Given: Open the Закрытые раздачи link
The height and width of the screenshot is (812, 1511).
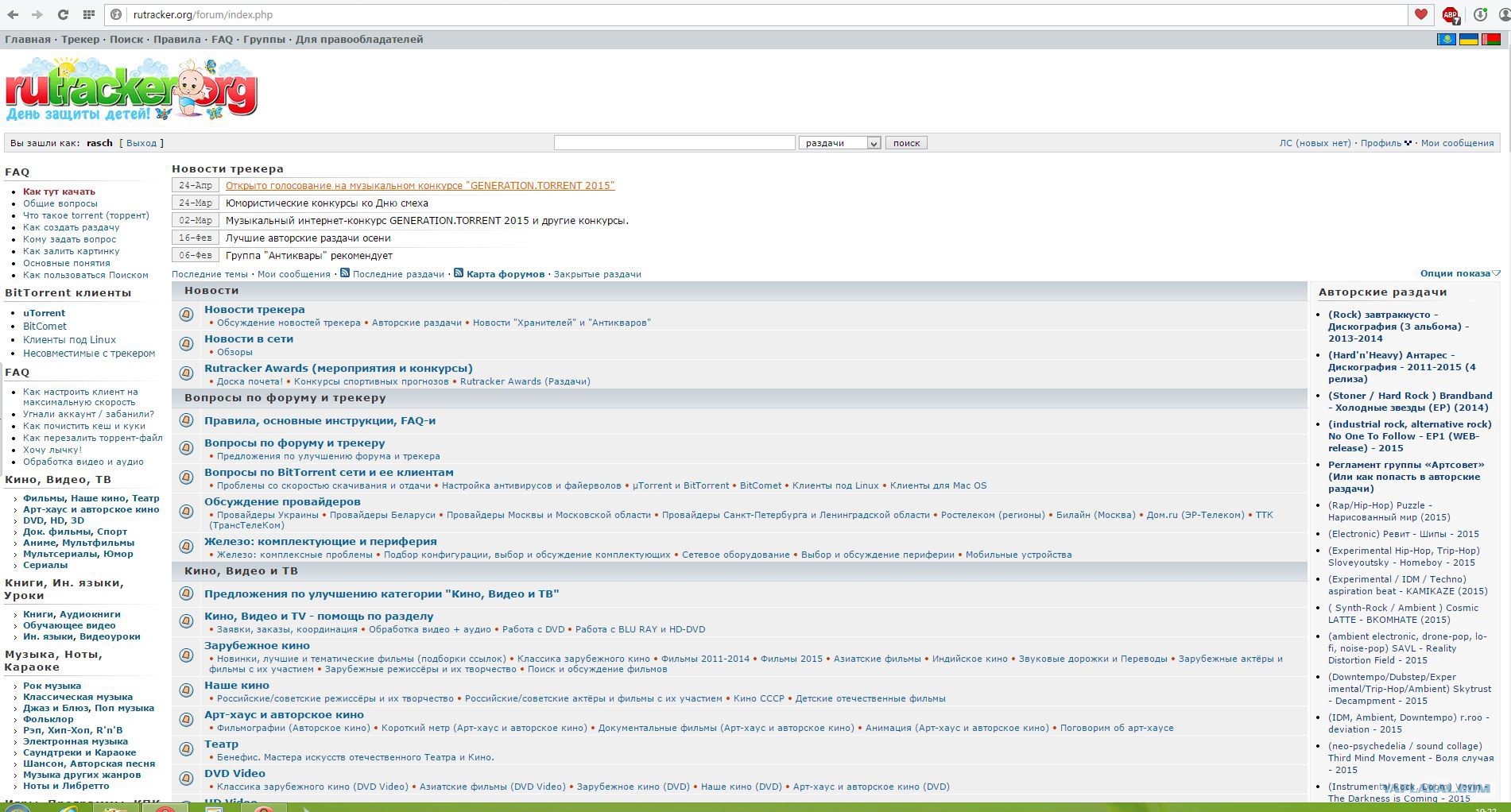Looking at the screenshot, I should pyautogui.click(x=597, y=274).
